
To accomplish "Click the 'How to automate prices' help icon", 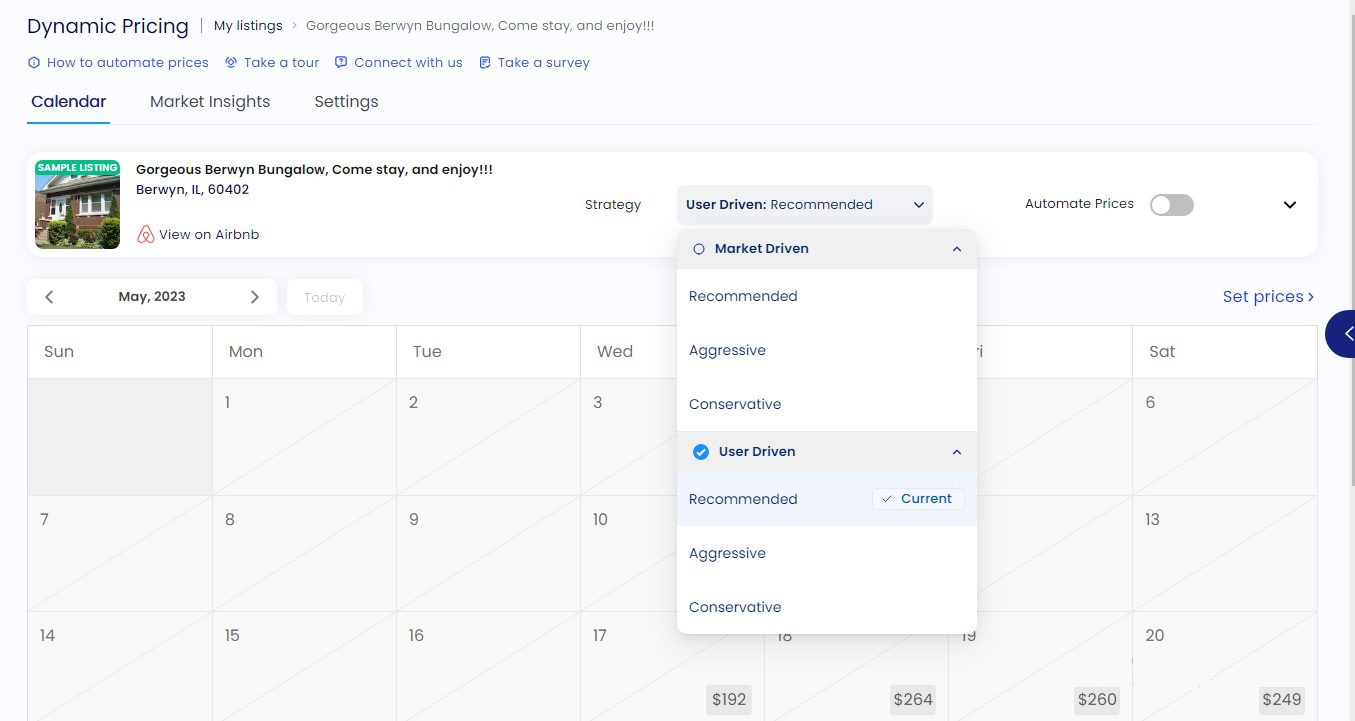I will coord(34,62).
